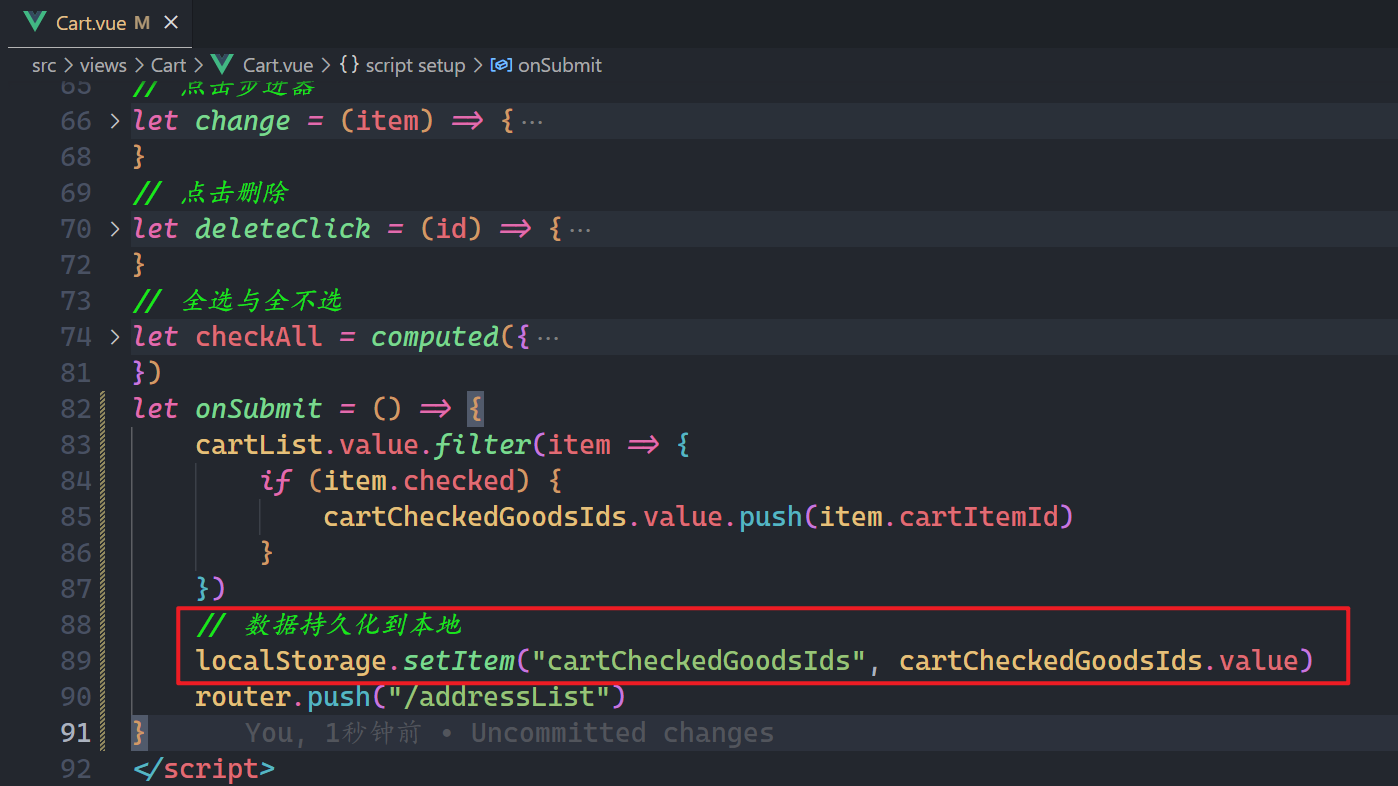Click the onSubmit symbol icon in breadcrumb
1398x786 pixels.
(x=502, y=65)
